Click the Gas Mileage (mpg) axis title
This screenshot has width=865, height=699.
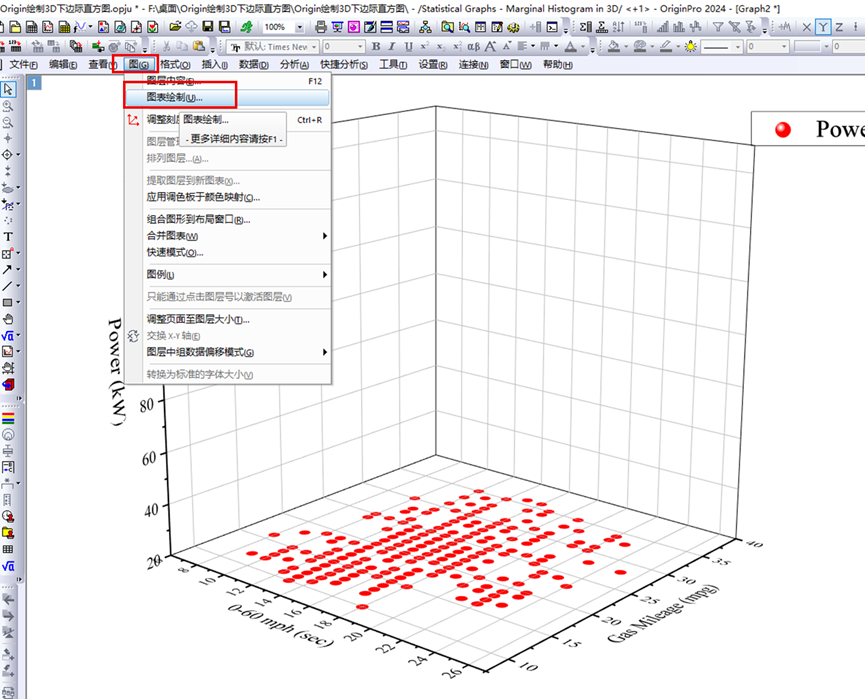(663, 613)
